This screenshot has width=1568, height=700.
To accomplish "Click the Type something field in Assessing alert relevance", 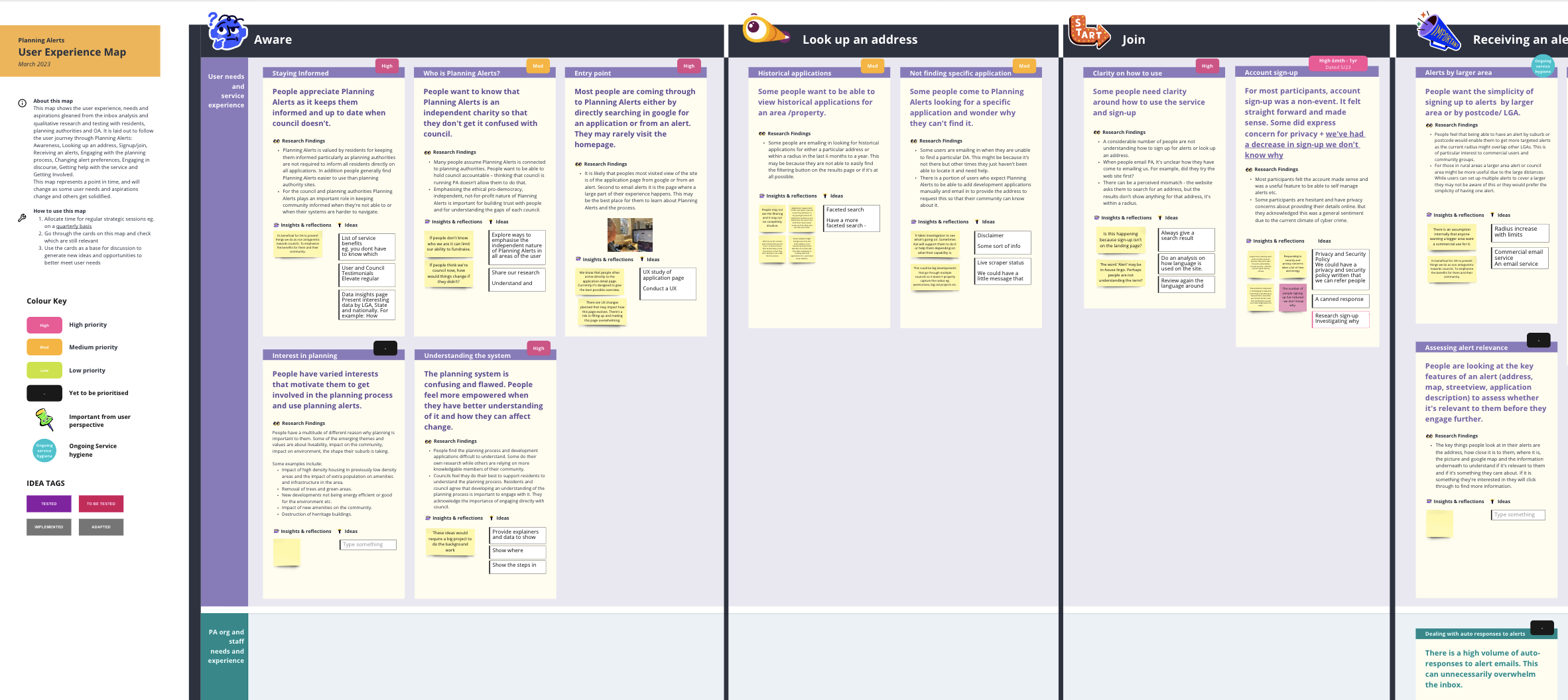I will (1518, 514).
